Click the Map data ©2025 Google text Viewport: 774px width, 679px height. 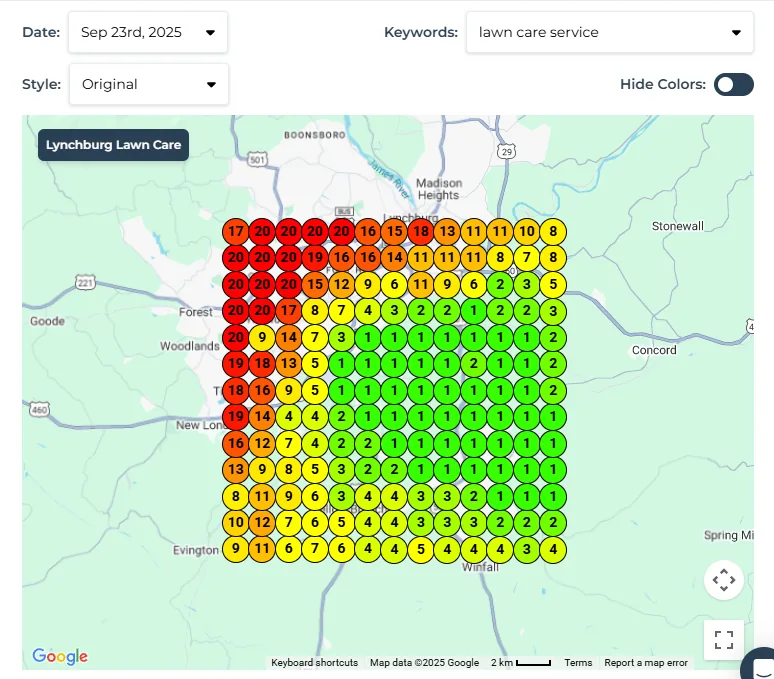[425, 663]
